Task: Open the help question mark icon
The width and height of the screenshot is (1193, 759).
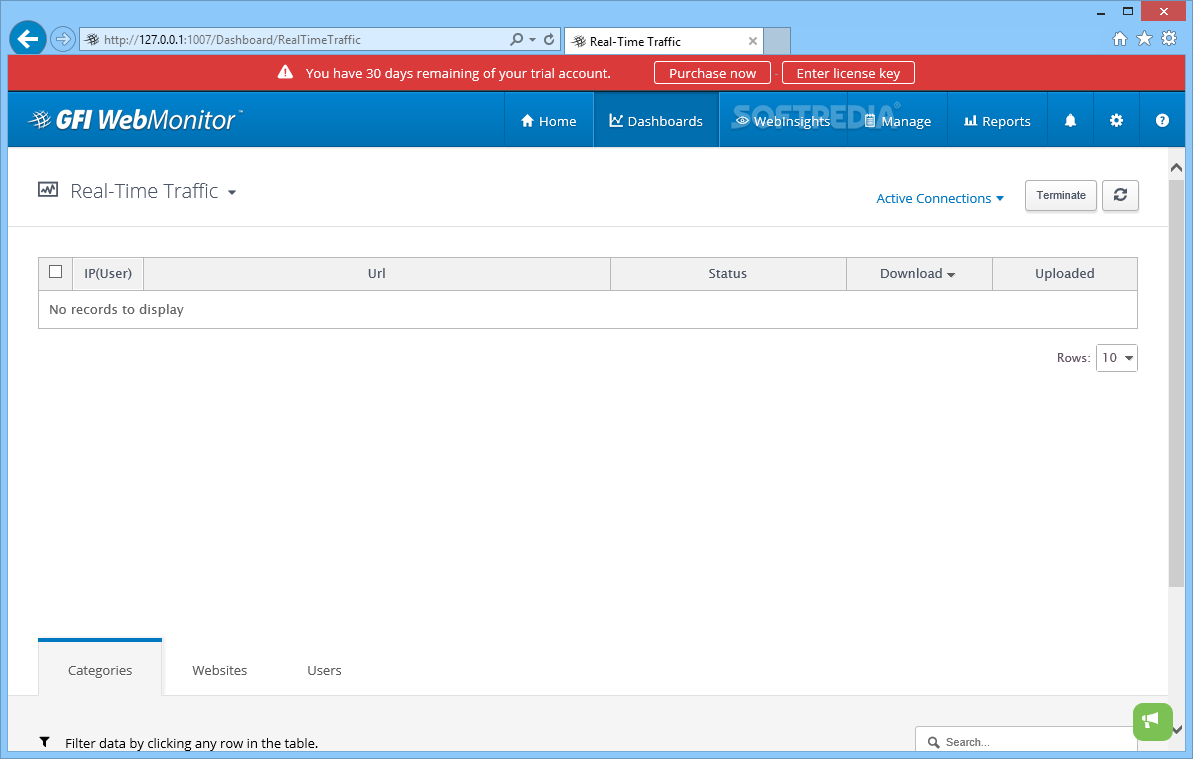Action: (x=1162, y=120)
